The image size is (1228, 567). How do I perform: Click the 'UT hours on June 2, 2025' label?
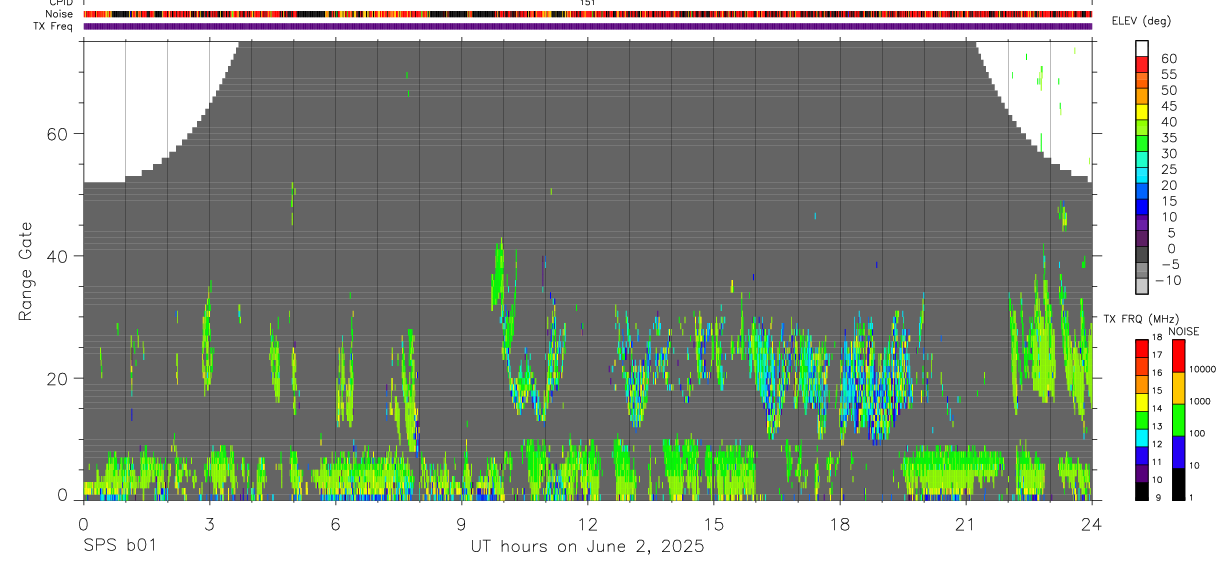pyautogui.click(x=587, y=547)
